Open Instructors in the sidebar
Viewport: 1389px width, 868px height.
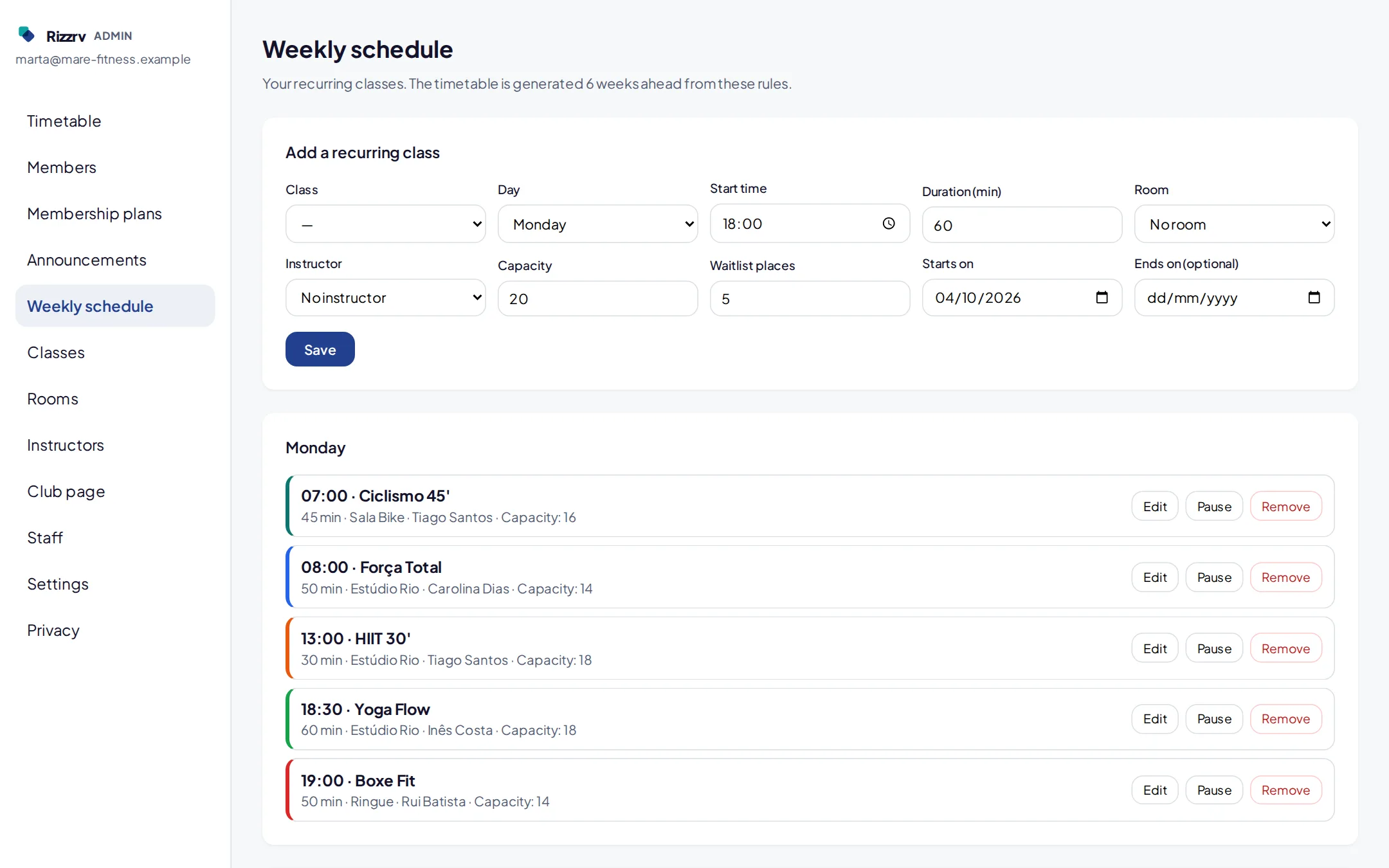(115, 445)
